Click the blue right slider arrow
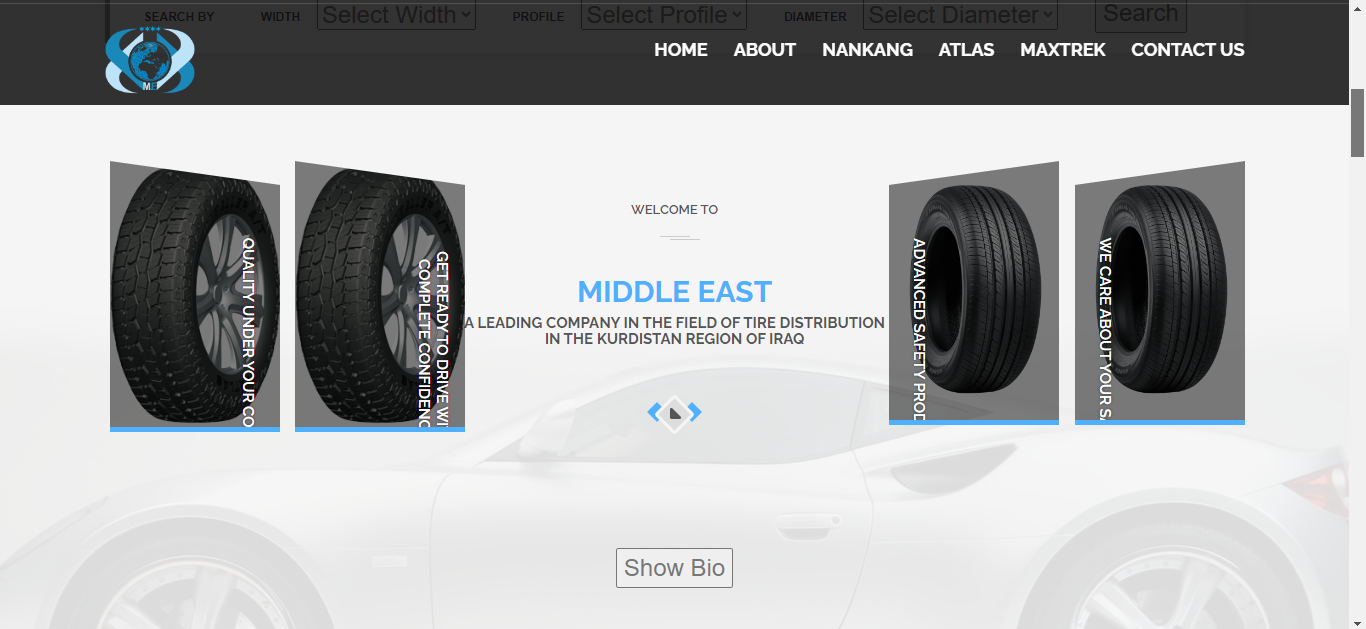The image size is (1366, 629). point(695,412)
